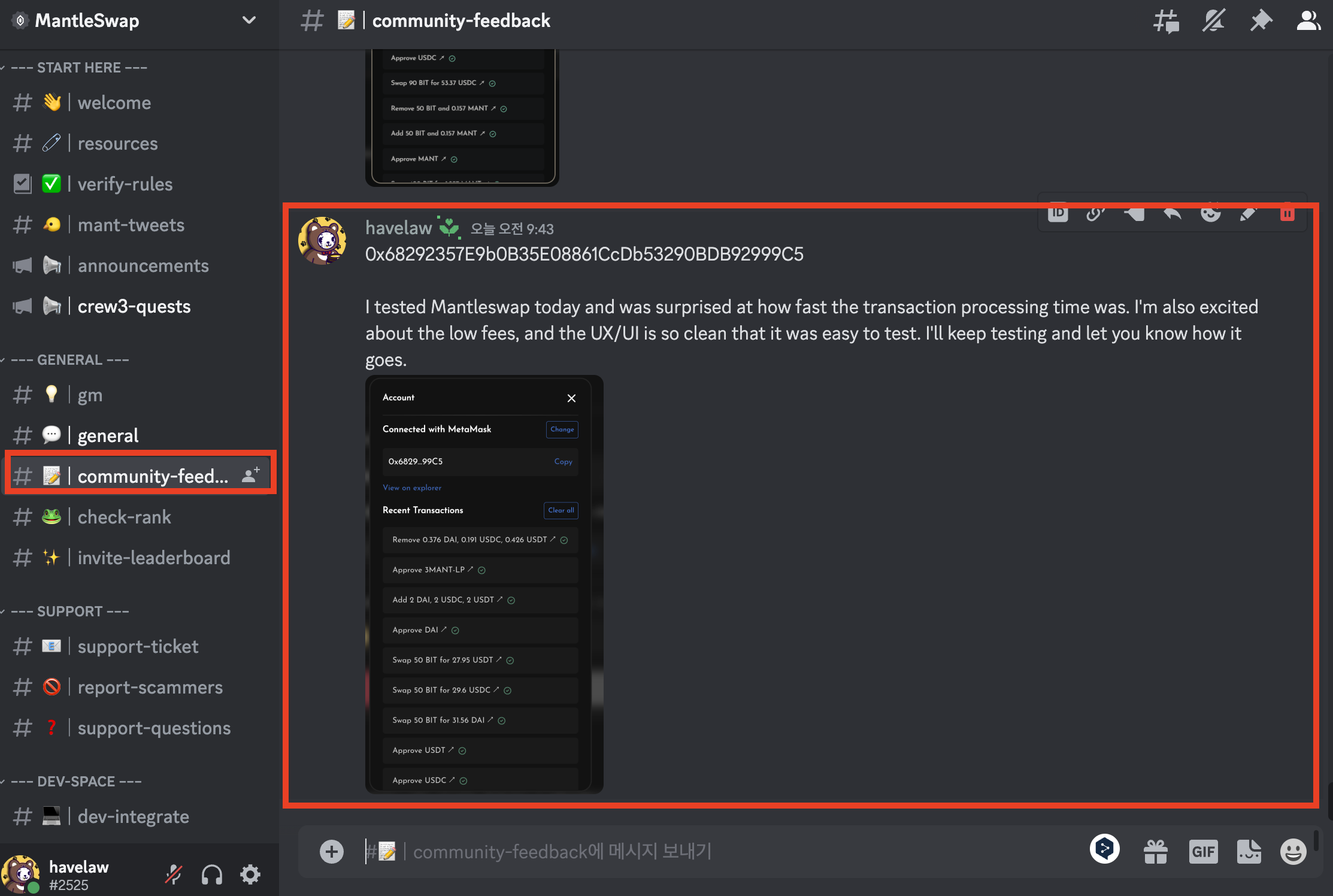Open user settings gear
This screenshot has width=1333, height=896.
250,874
